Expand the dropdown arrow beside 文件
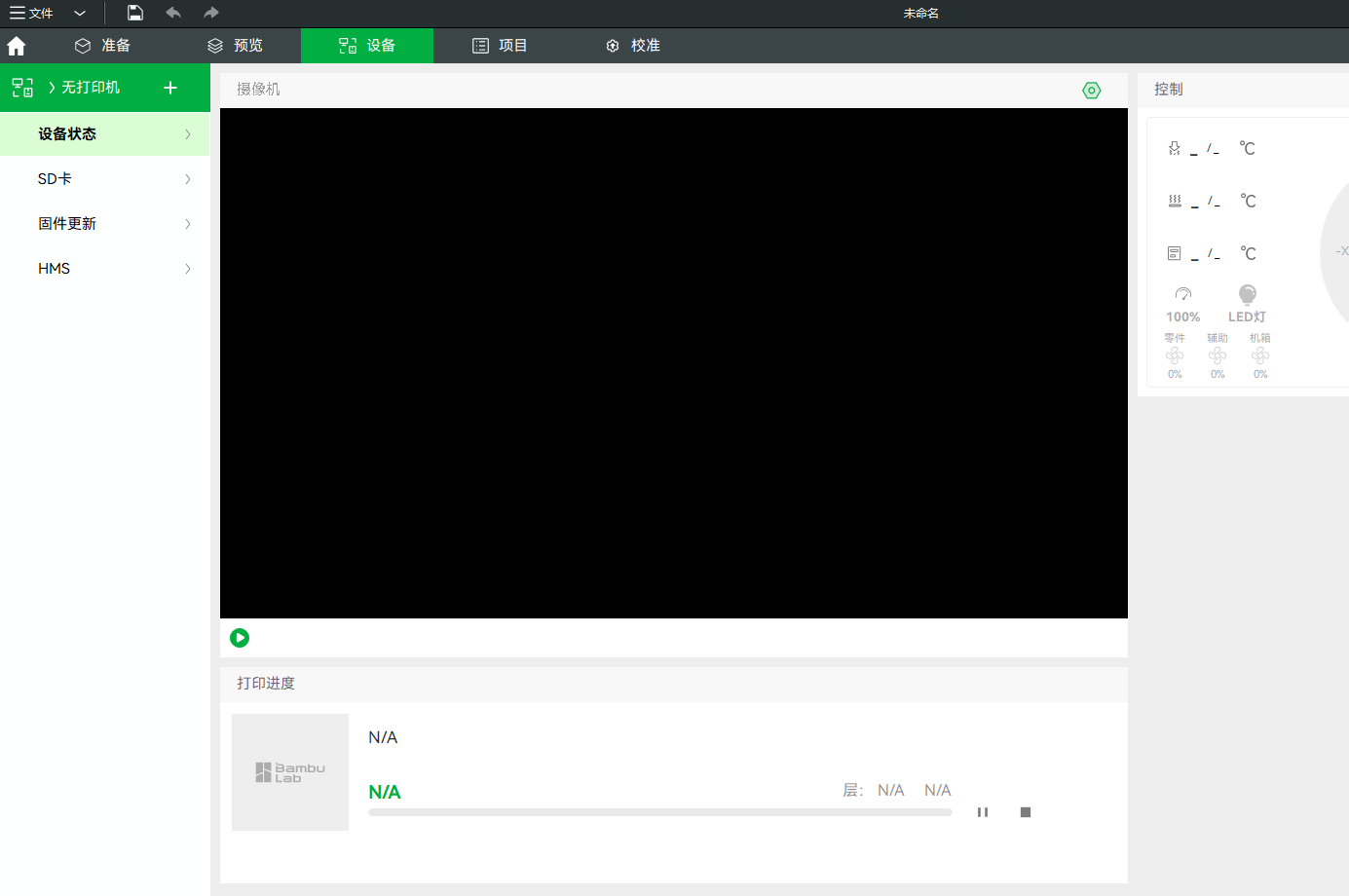Viewport: 1349px width, 896px height. click(80, 14)
